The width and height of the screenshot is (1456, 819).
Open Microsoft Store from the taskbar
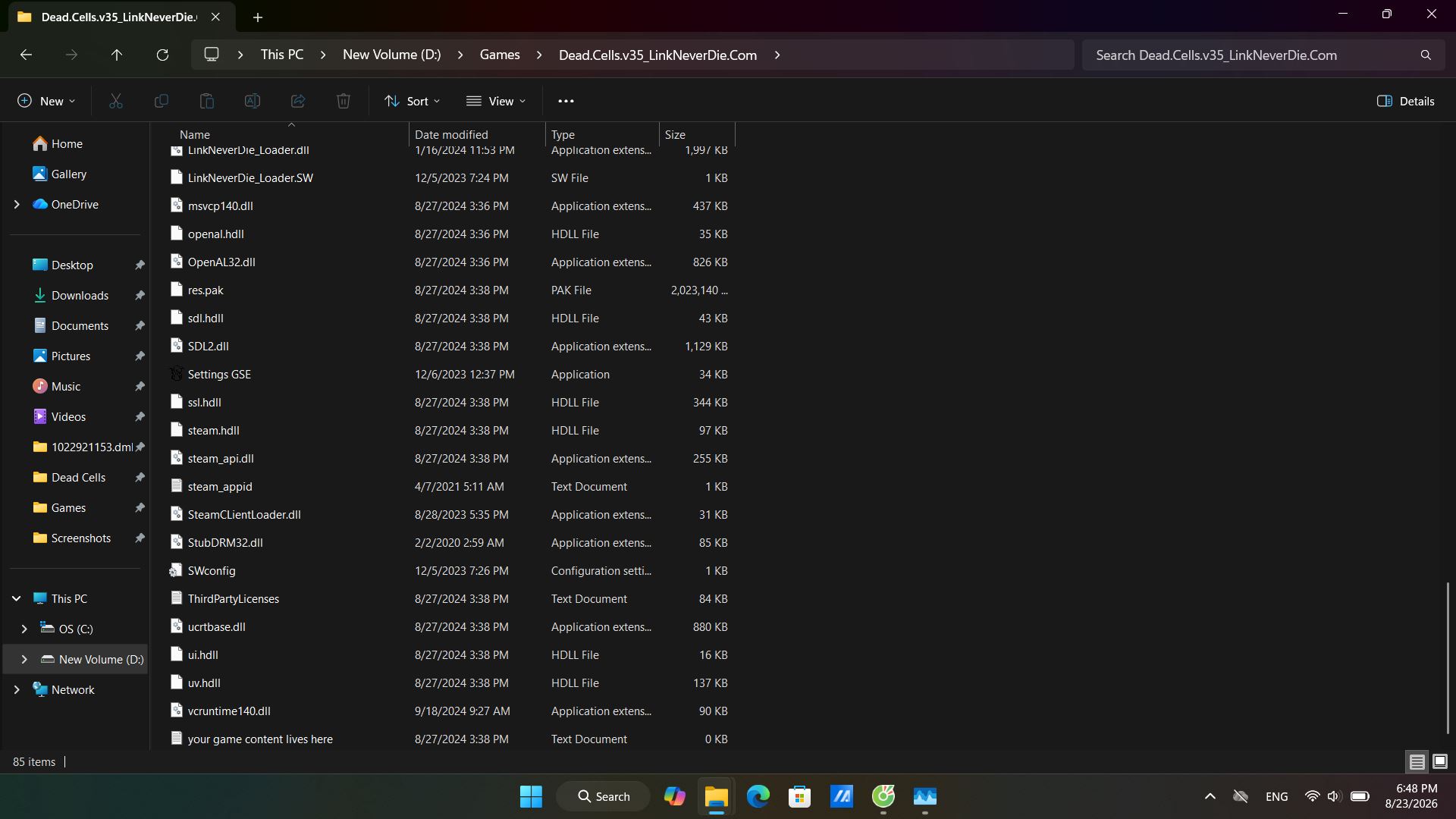point(800,796)
